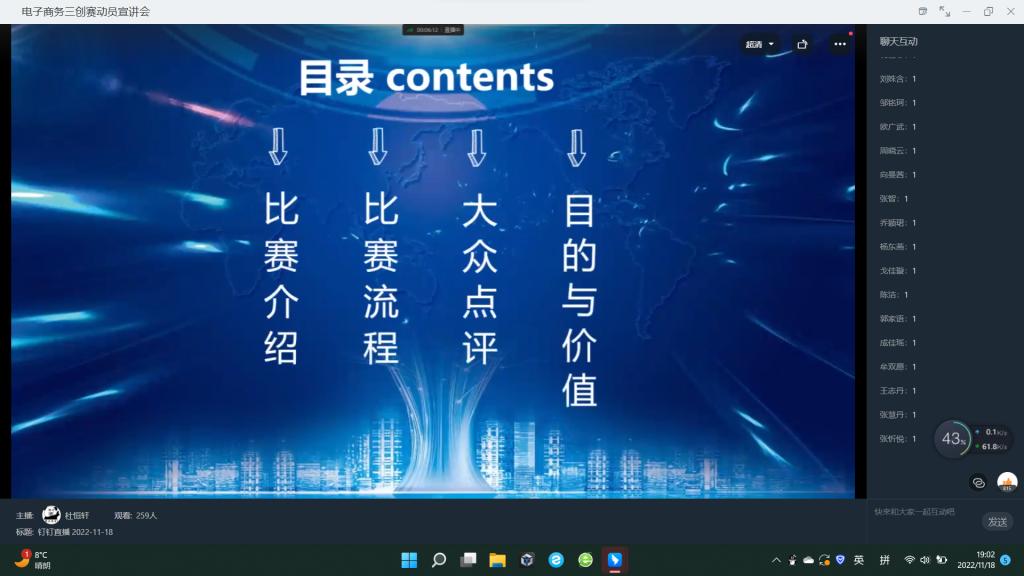1024x576 pixels.
Task: Click the live duration indicator at video top
Action: click(x=433, y=30)
